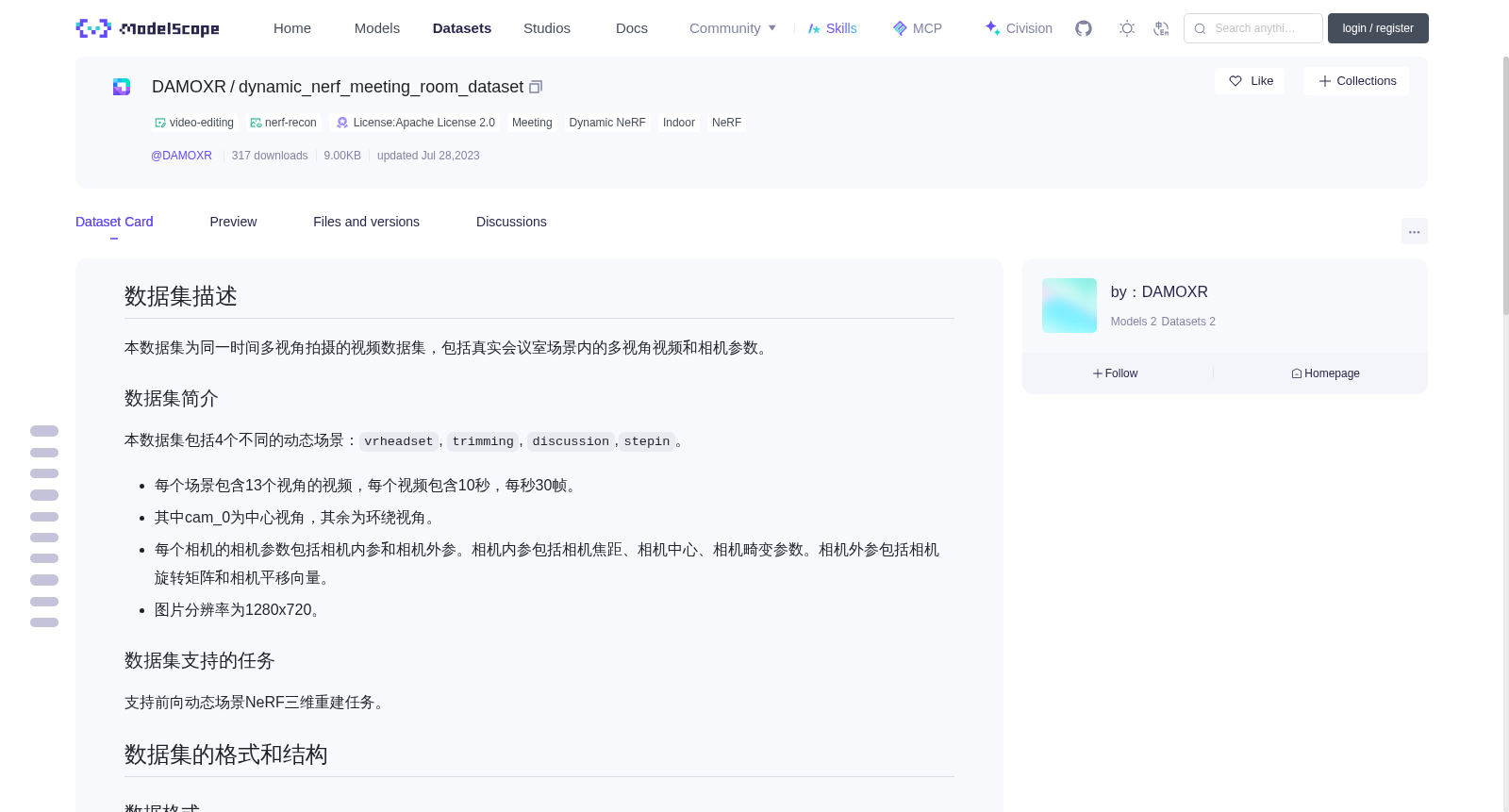Switch to the Preview tab
Viewport: 1509px width, 812px height.
point(233,222)
